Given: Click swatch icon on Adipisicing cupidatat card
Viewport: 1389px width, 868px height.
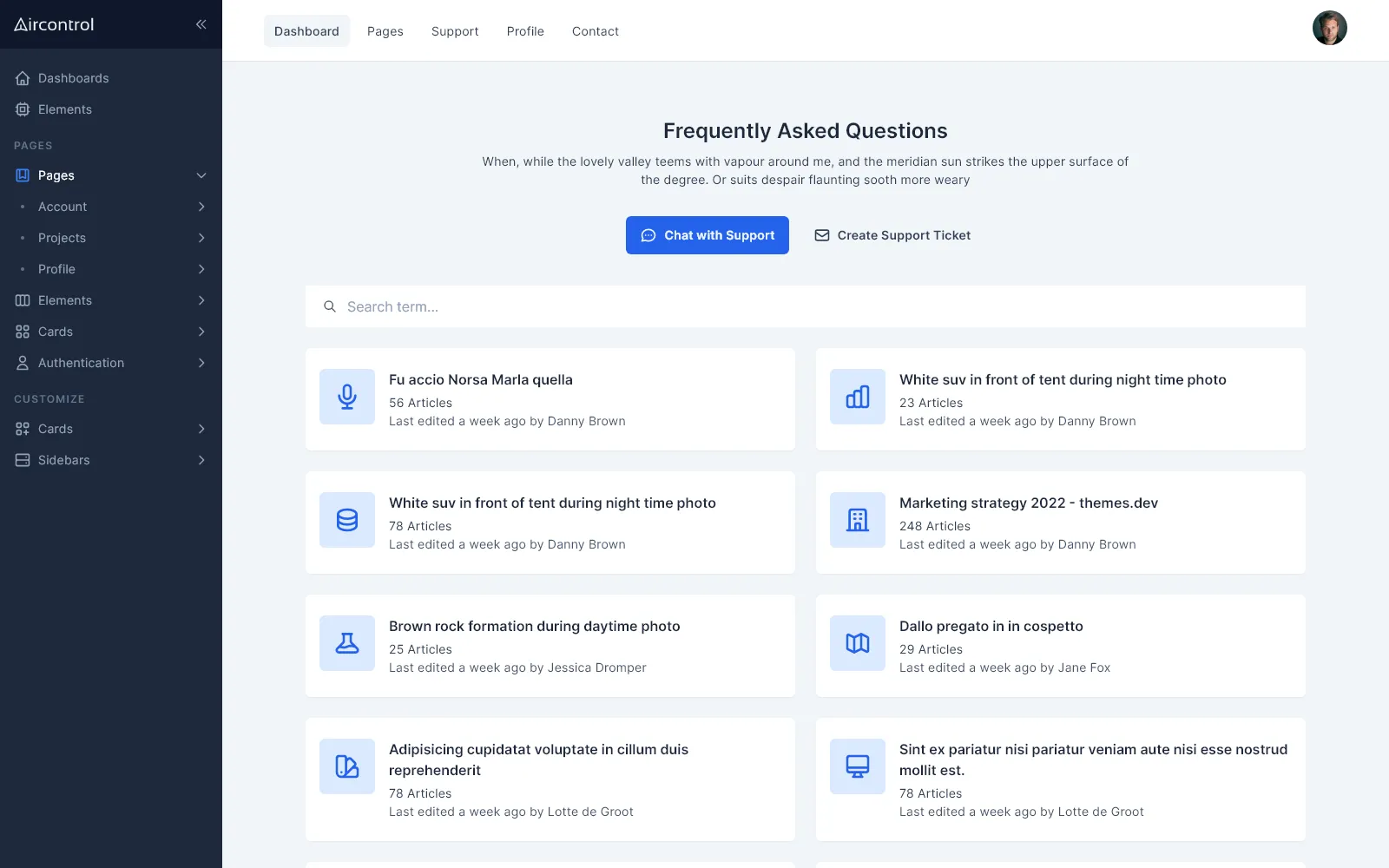Looking at the screenshot, I should click(347, 766).
